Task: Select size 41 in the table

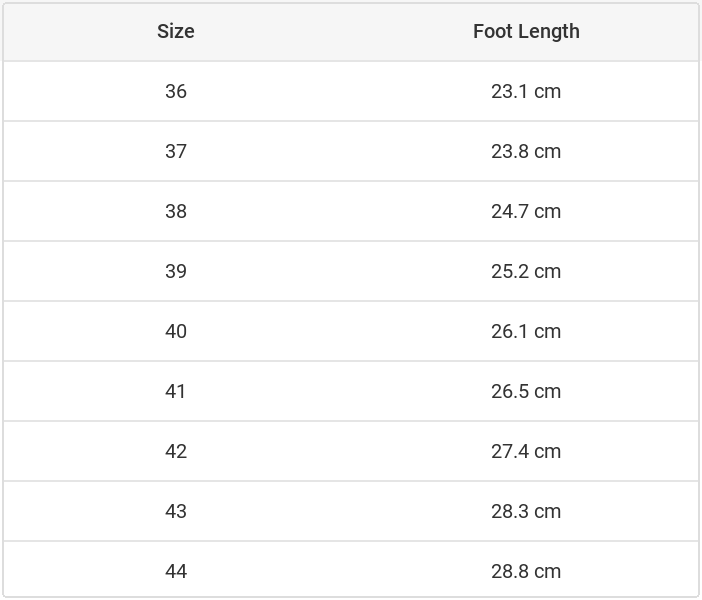Action: 176,391
